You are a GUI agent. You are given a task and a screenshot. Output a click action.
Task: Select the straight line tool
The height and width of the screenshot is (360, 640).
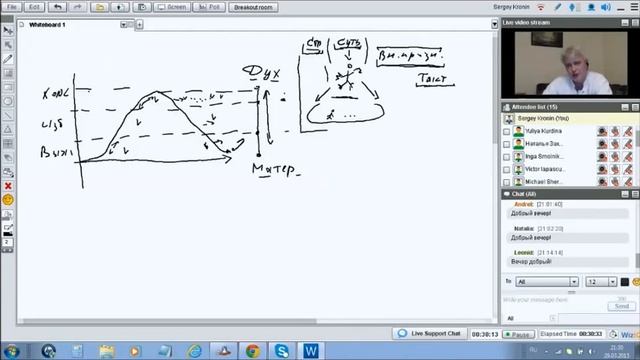pyautogui.click(x=8, y=116)
